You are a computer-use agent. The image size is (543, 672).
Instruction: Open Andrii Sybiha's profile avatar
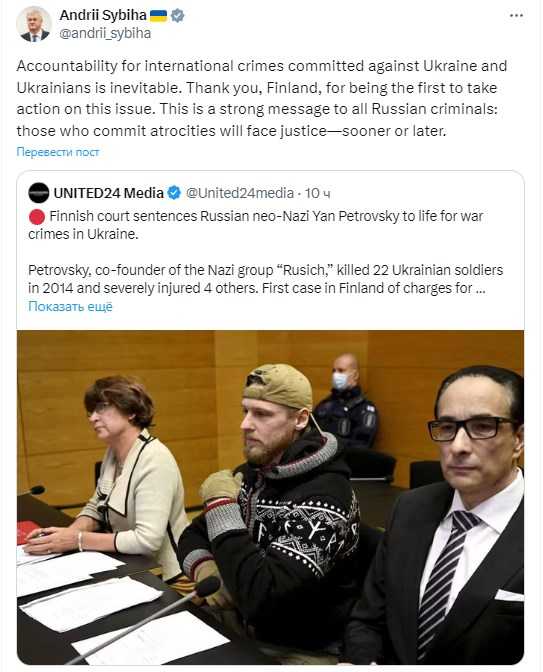click(x=34, y=24)
